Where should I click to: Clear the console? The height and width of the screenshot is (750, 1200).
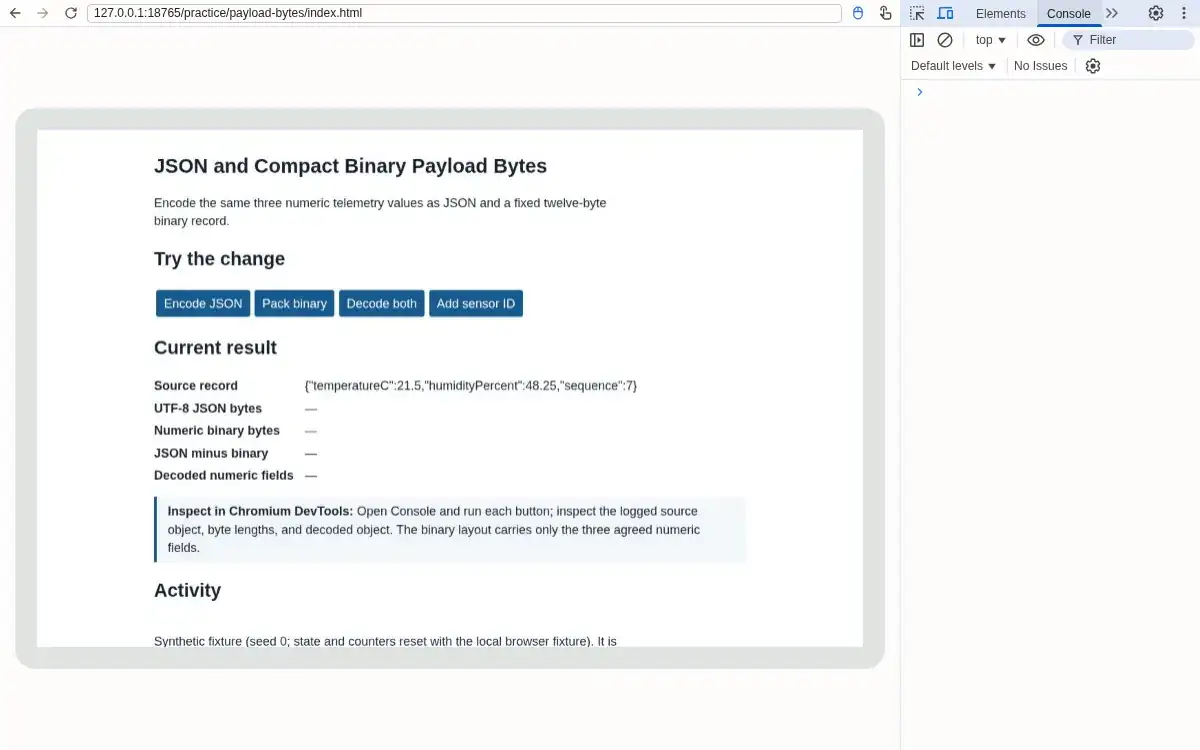pos(945,40)
